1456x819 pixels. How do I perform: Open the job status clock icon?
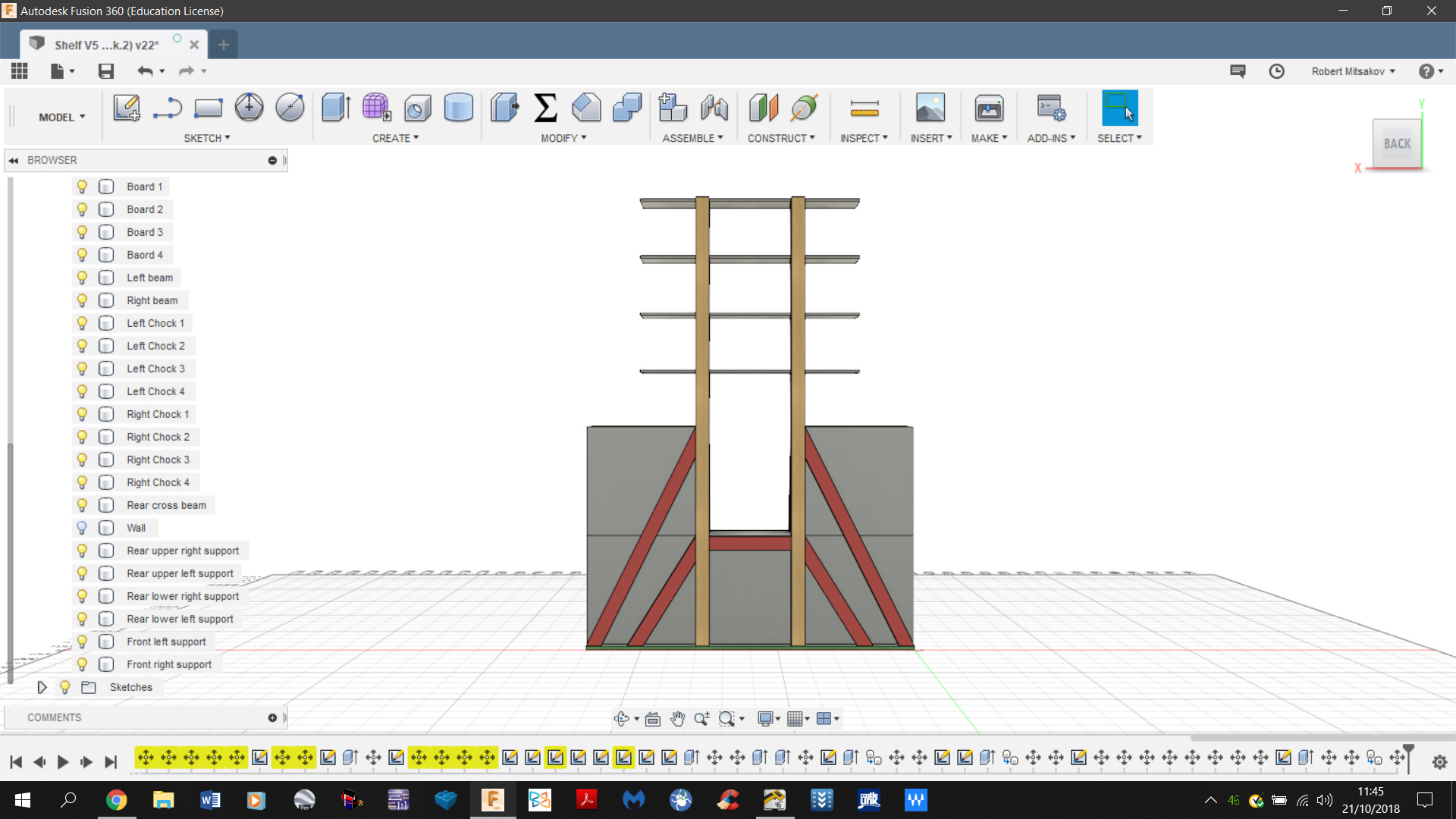tap(1277, 71)
